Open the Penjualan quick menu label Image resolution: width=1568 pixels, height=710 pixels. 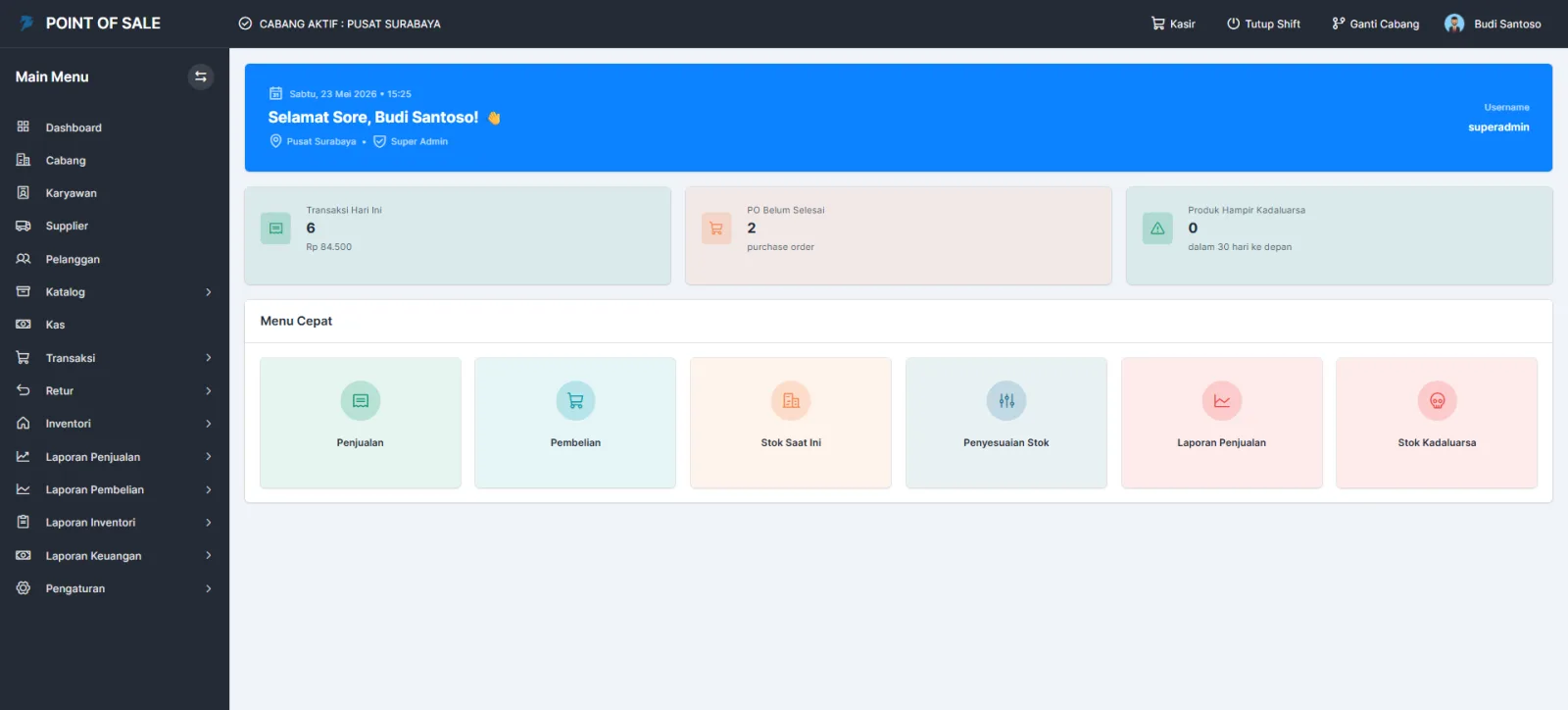pos(361,442)
